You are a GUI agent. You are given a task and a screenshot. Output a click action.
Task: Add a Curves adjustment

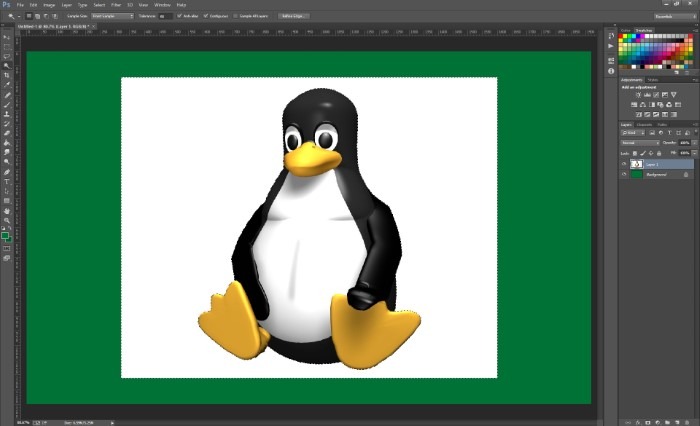pyautogui.click(x=656, y=95)
